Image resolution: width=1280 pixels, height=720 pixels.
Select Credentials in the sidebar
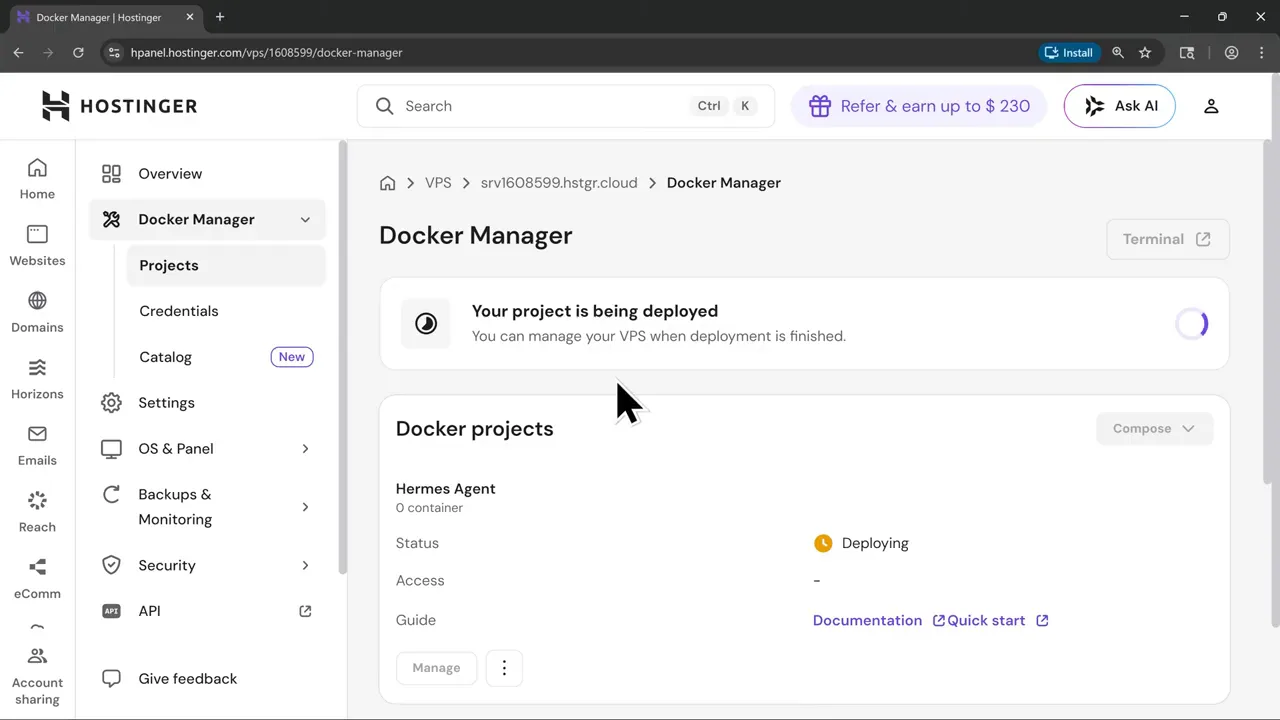pyautogui.click(x=226, y=311)
